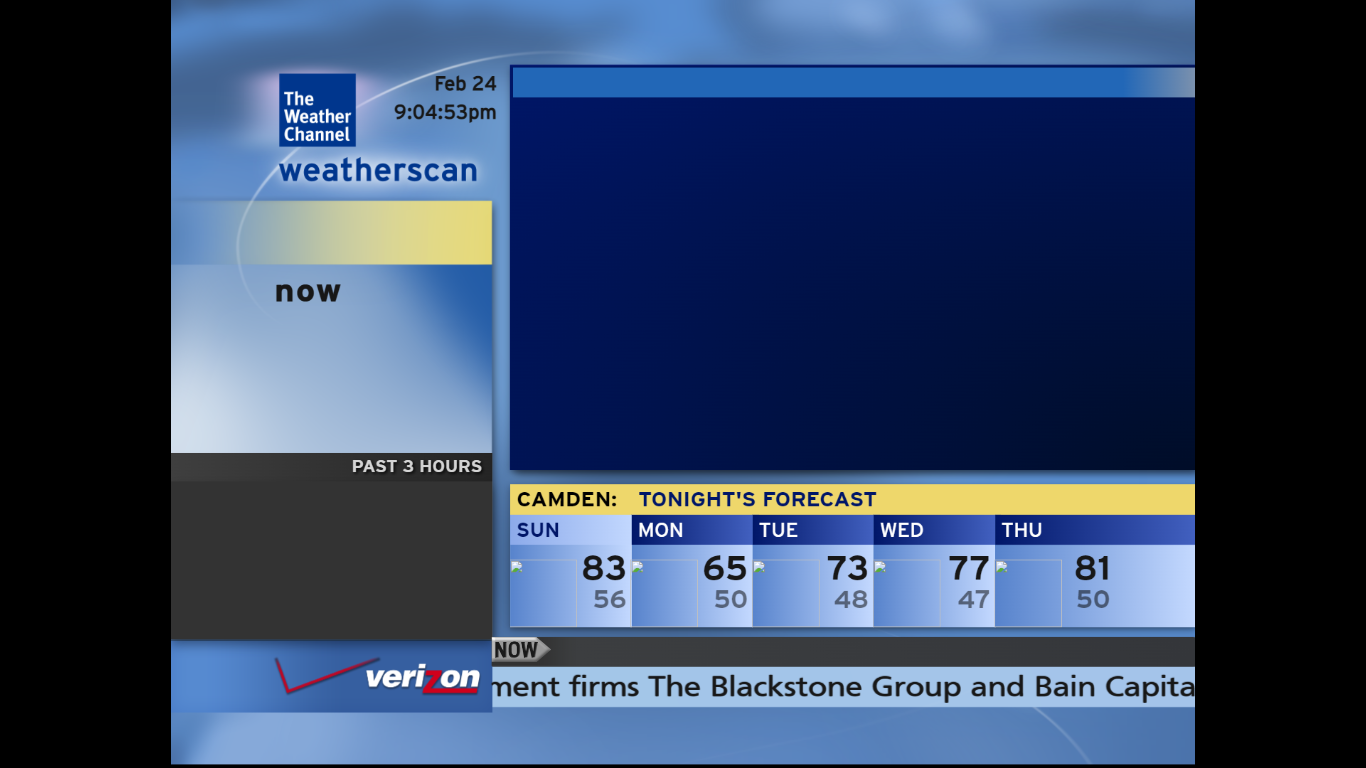Click The Weather Channel logo
This screenshot has width=1366, height=768.
tap(316, 110)
